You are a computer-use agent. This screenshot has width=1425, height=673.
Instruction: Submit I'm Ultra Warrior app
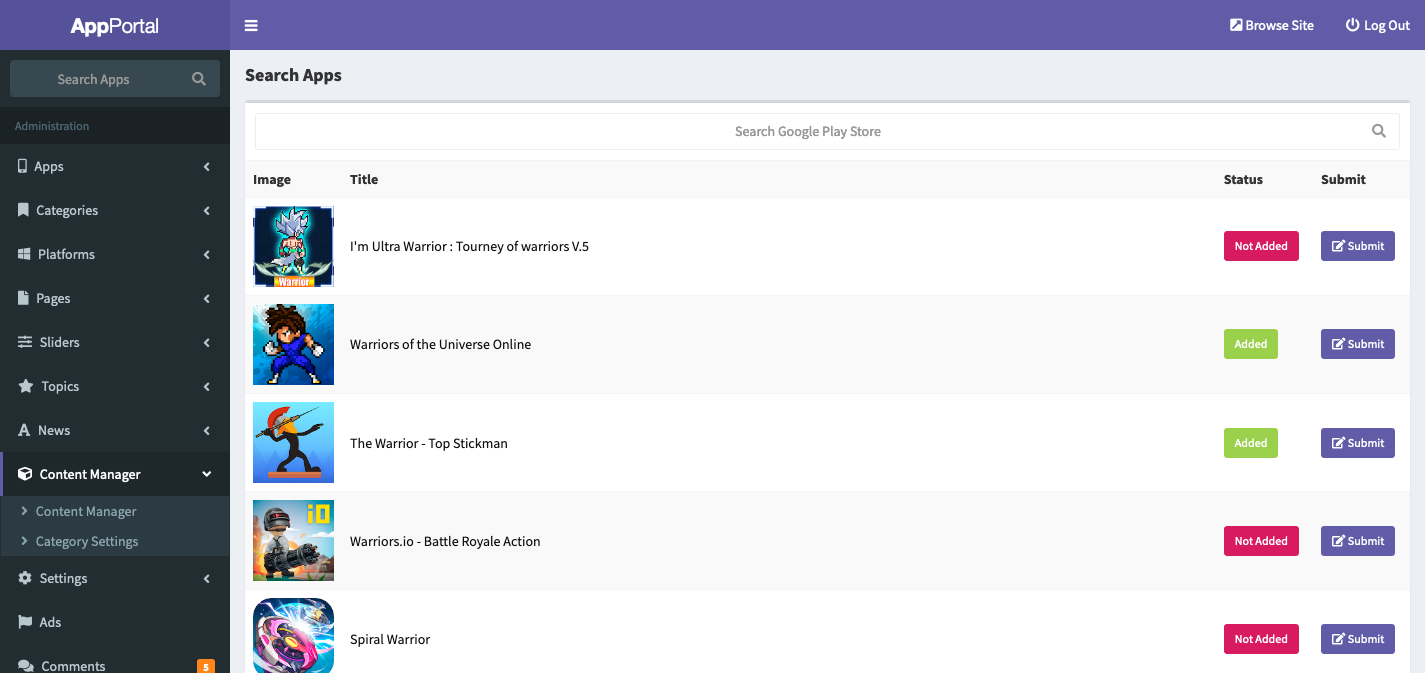click(x=1357, y=246)
